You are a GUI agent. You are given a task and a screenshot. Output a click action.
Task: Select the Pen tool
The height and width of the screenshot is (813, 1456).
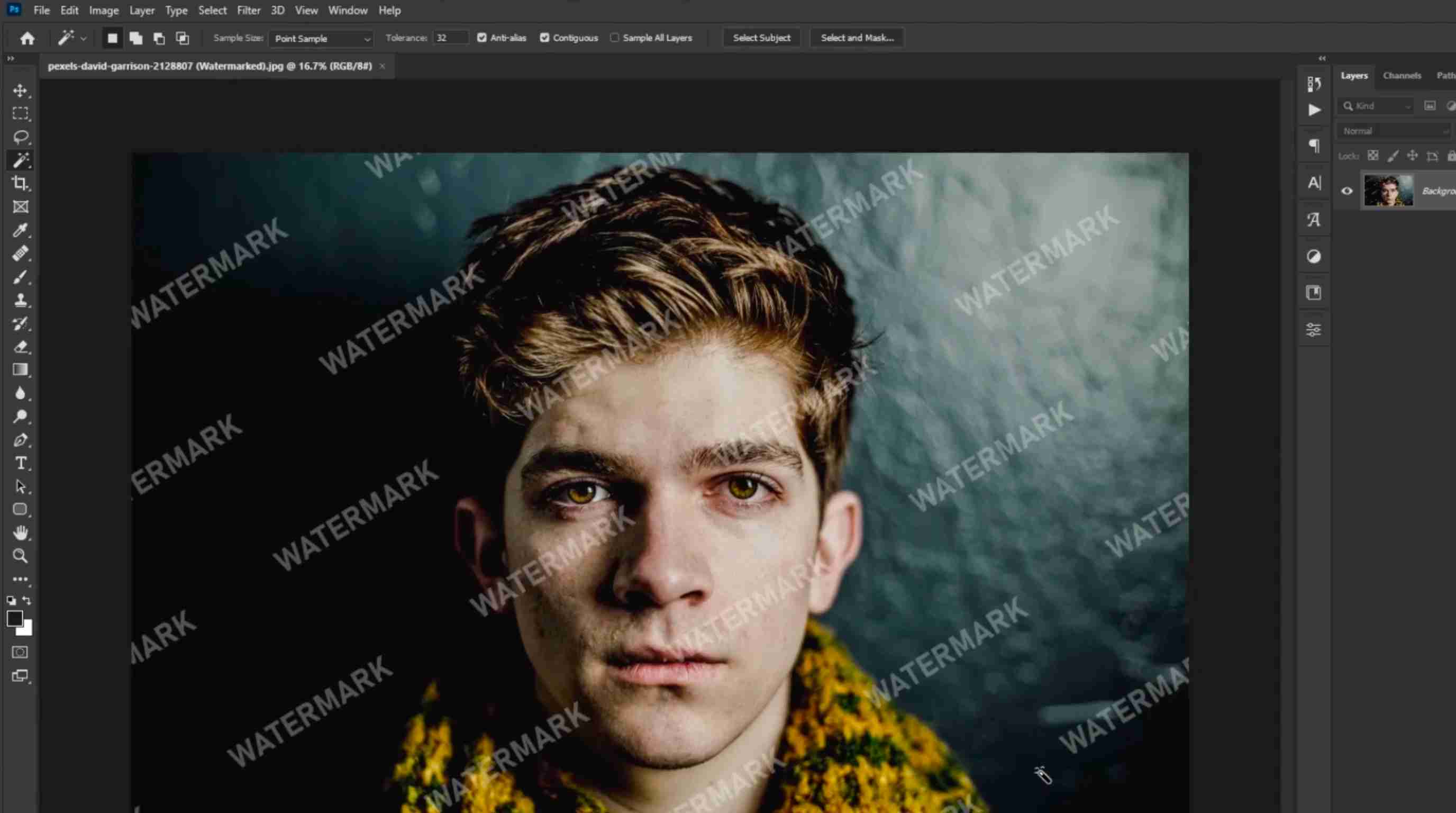point(20,440)
